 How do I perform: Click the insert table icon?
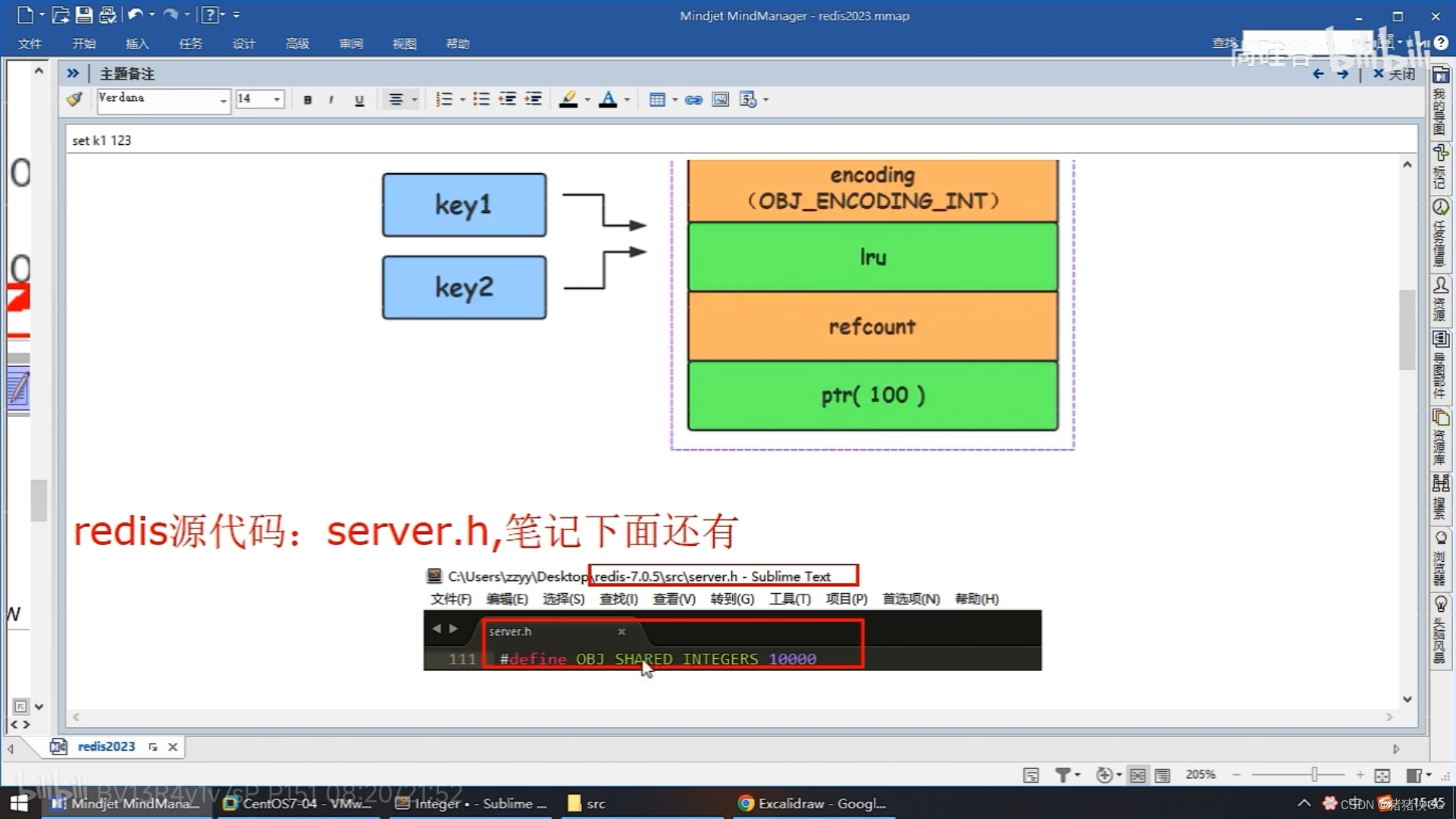click(657, 100)
